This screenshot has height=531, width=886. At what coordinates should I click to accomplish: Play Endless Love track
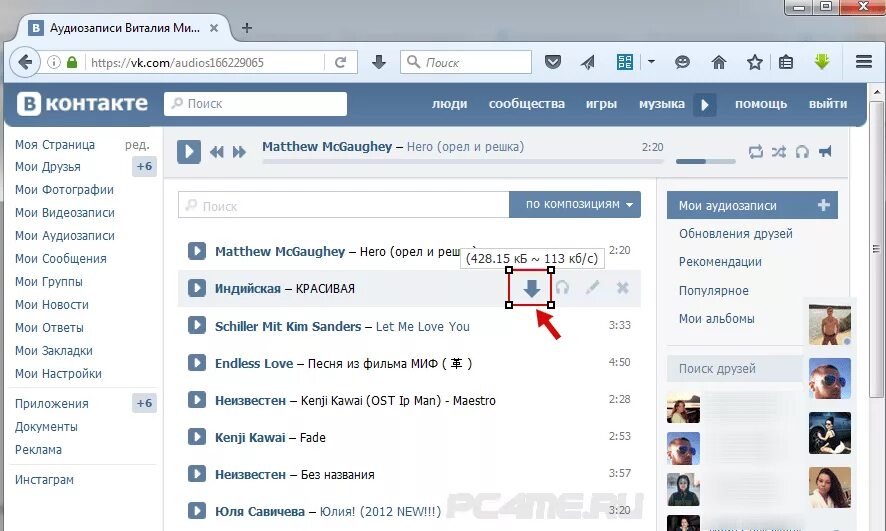pos(197,363)
